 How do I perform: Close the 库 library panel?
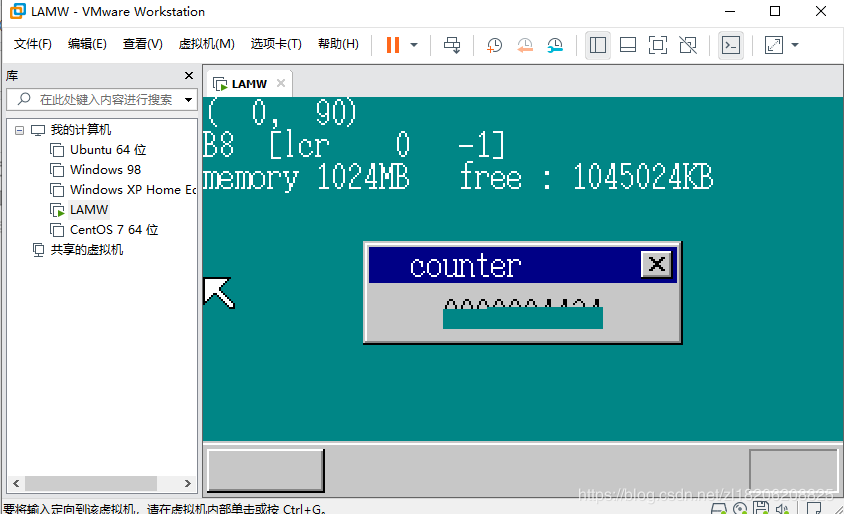coord(188,75)
